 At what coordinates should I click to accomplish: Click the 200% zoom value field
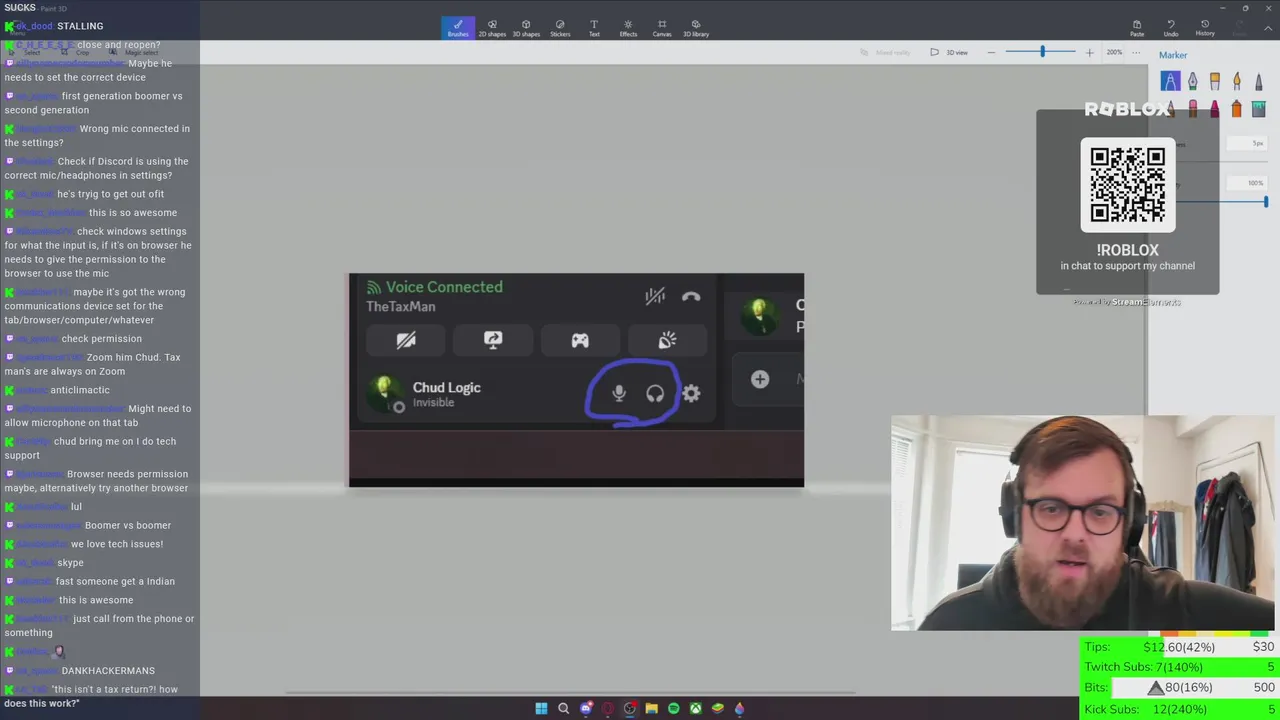click(1114, 52)
